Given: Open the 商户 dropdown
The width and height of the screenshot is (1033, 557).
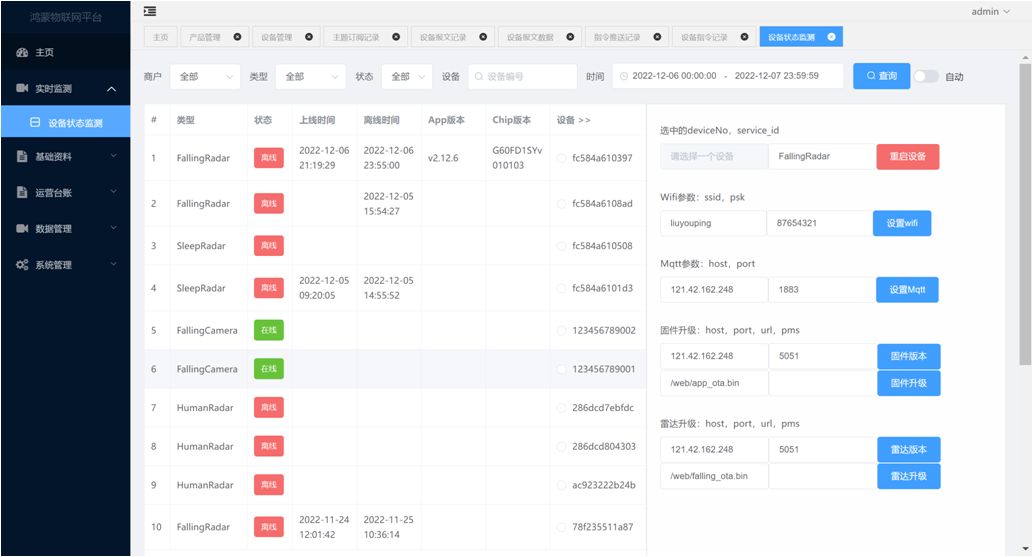Looking at the screenshot, I should point(204,76).
